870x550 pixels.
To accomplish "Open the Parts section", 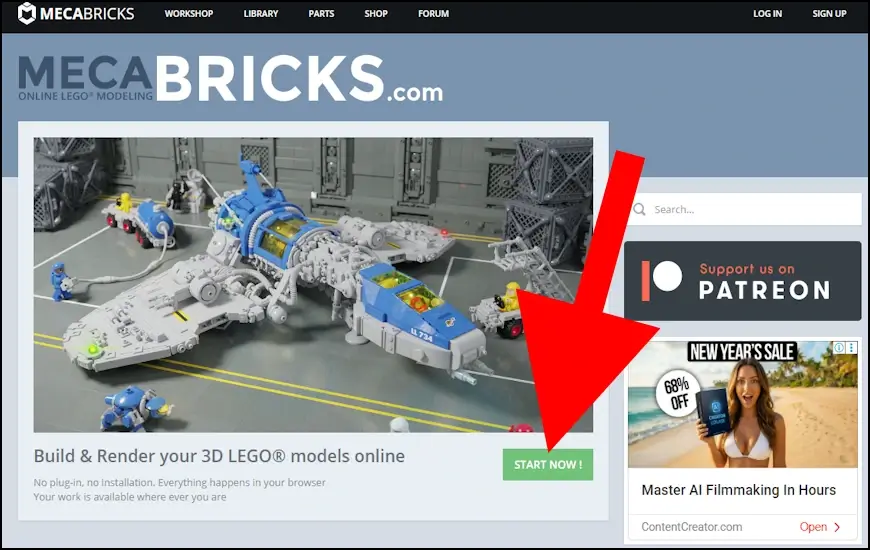I will (x=321, y=14).
